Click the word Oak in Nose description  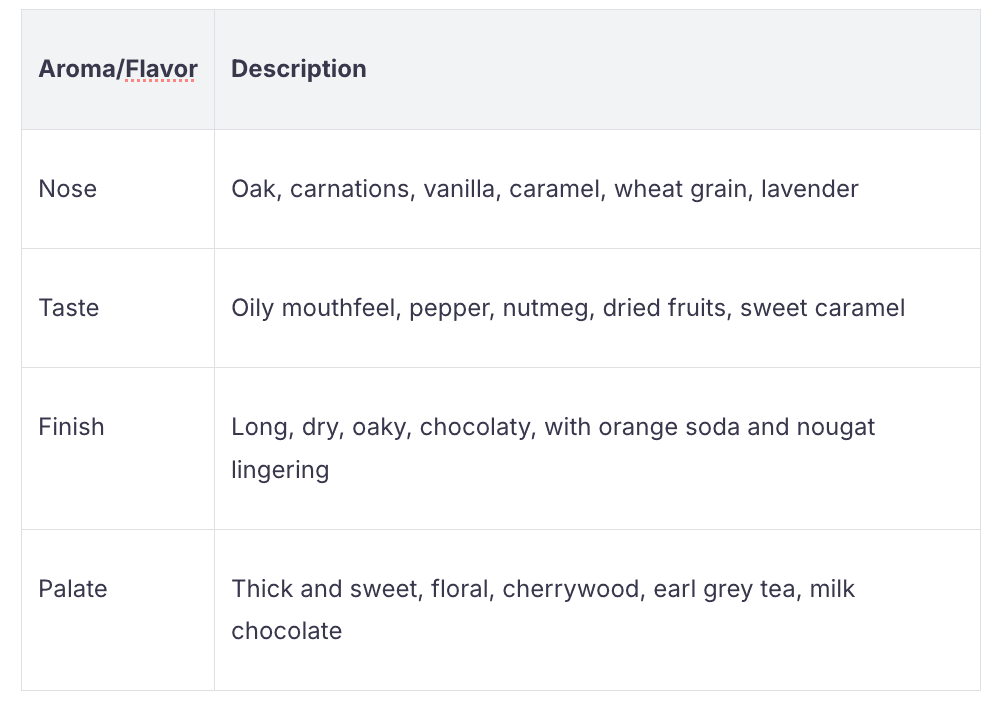click(x=253, y=189)
